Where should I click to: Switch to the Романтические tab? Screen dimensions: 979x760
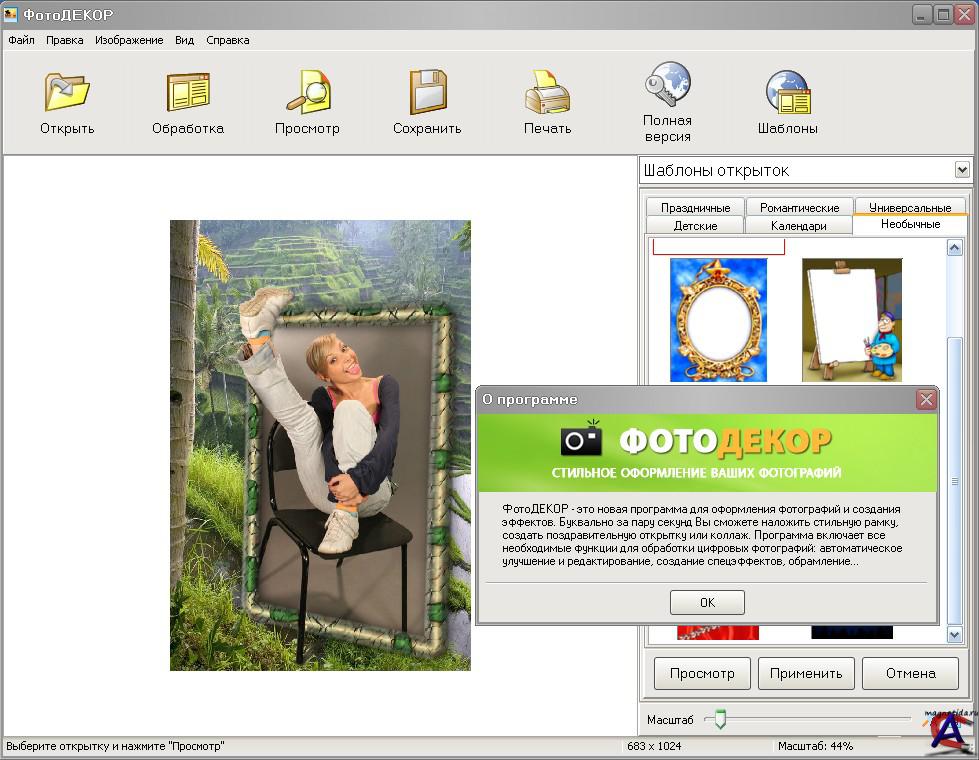(x=799, y=207)
